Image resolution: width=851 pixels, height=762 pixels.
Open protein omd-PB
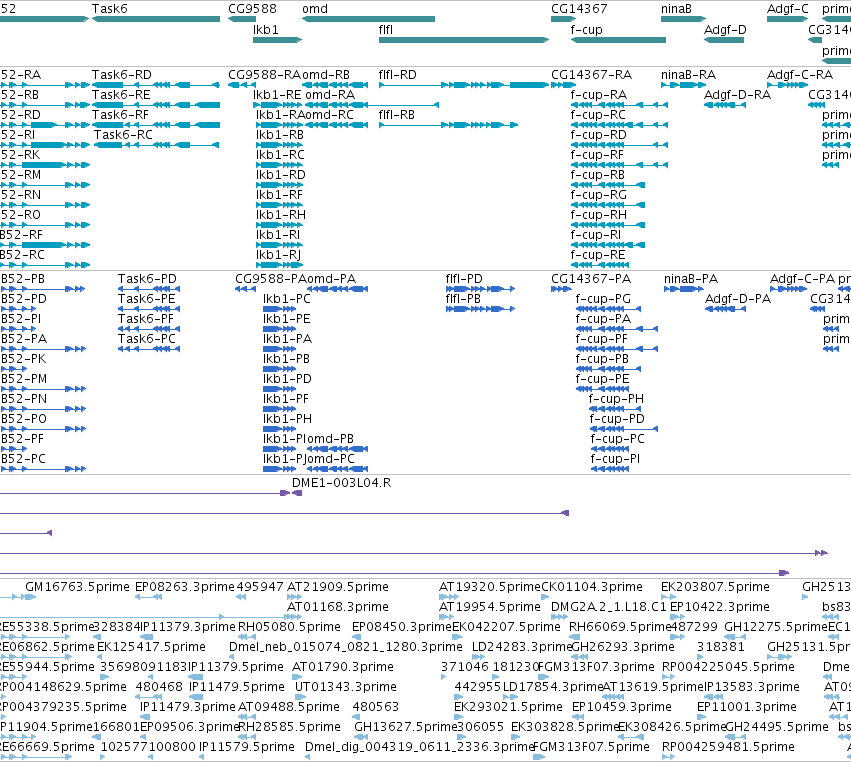pos(329,439)
